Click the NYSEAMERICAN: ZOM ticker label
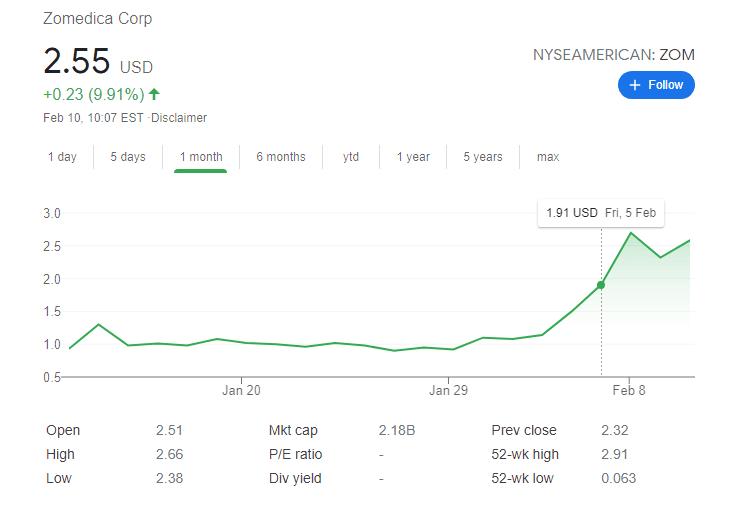 614,55
